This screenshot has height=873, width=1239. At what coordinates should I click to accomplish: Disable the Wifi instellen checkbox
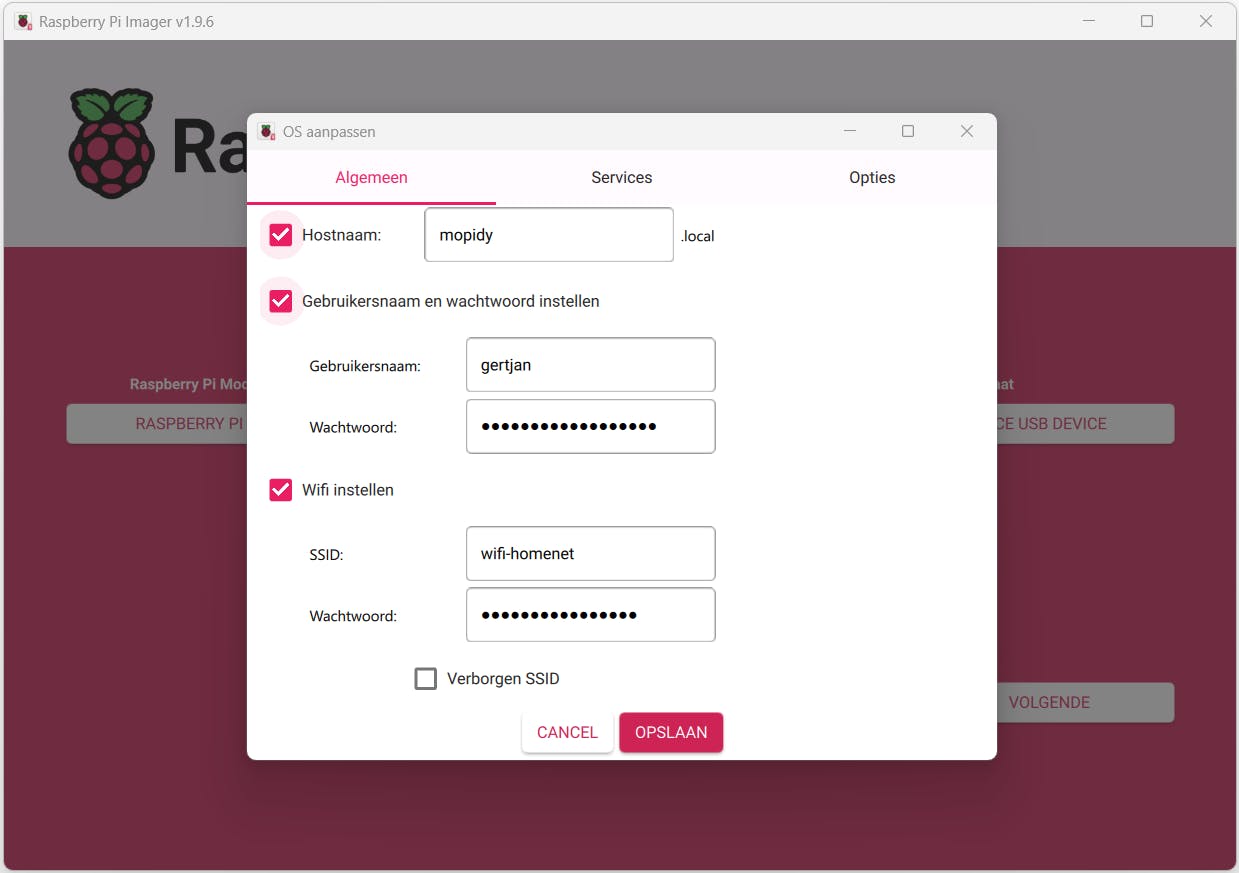281,490
